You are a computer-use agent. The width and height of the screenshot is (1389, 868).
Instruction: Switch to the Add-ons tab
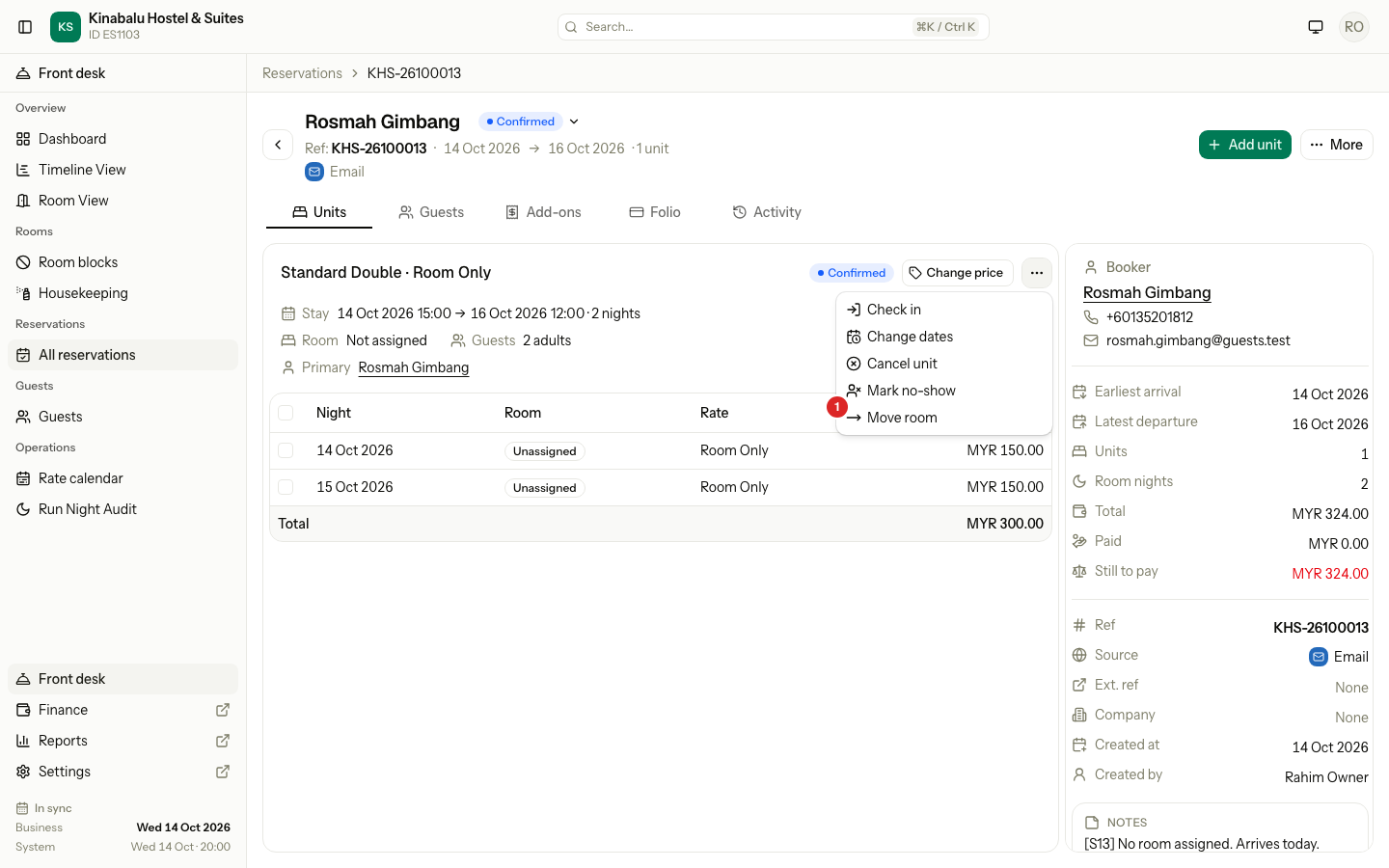coord(543,212)
